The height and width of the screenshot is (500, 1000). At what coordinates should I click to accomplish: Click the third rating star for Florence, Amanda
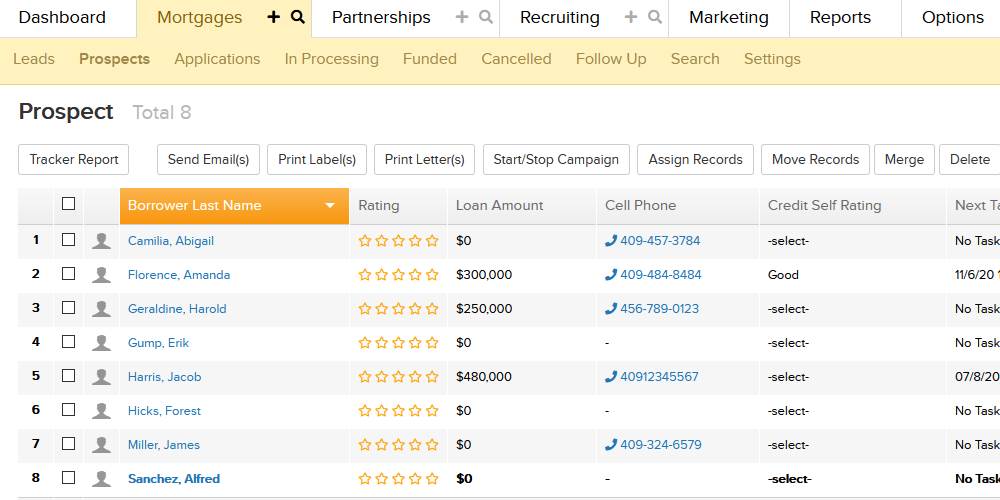click(x=399, y=274)
